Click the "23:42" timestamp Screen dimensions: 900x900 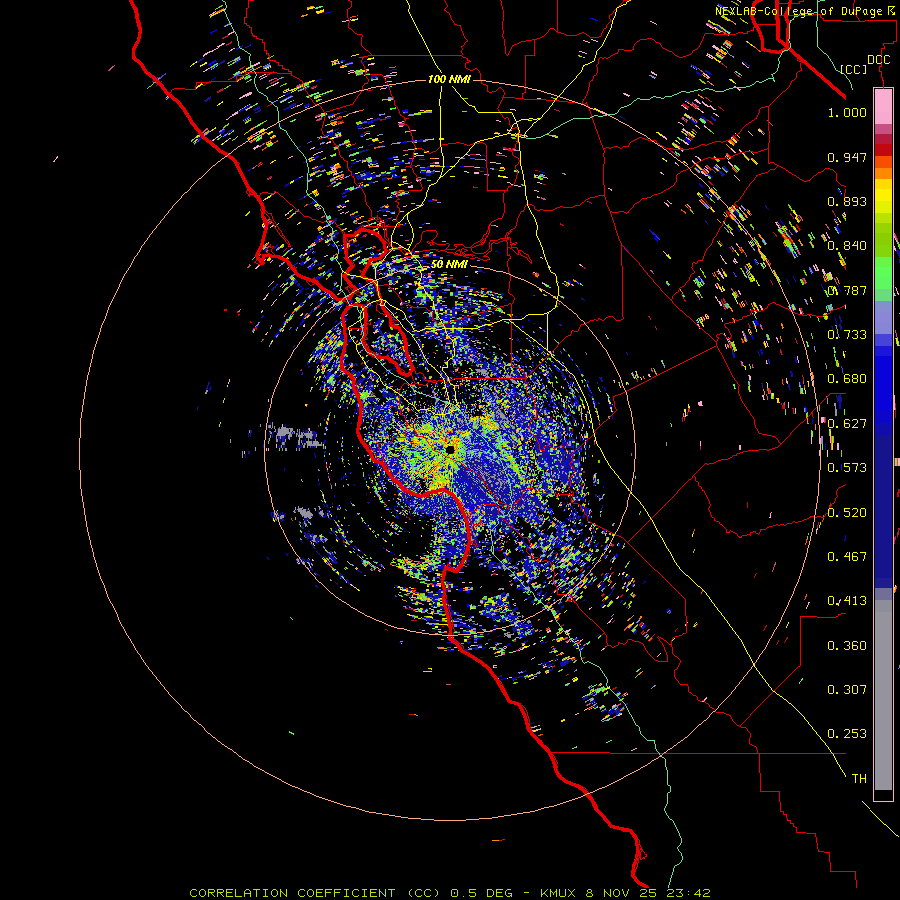688,893
